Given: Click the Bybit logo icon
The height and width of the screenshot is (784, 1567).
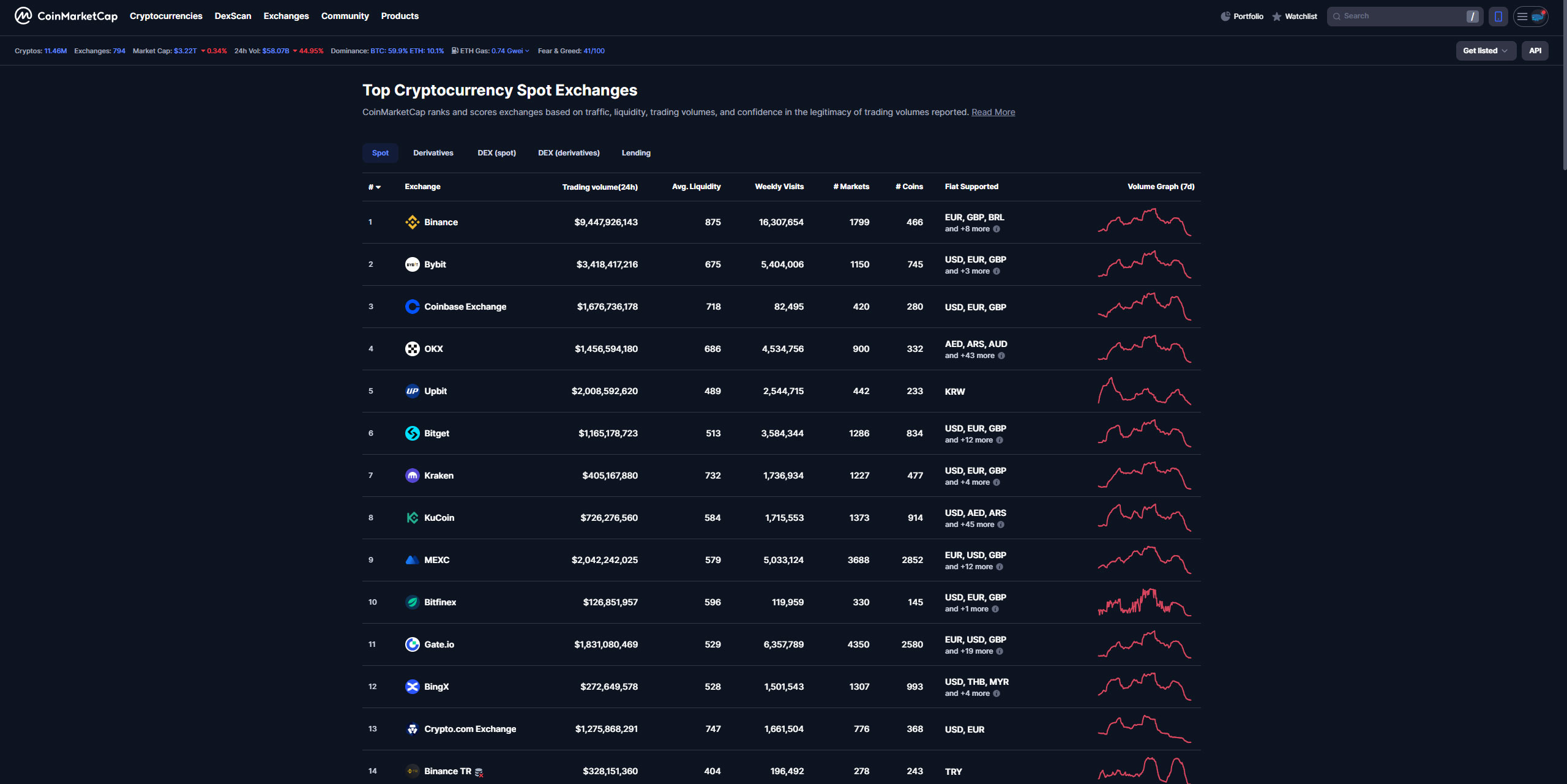Looking at the screenshot, I should pyautogui.click(x=412, y=264).
